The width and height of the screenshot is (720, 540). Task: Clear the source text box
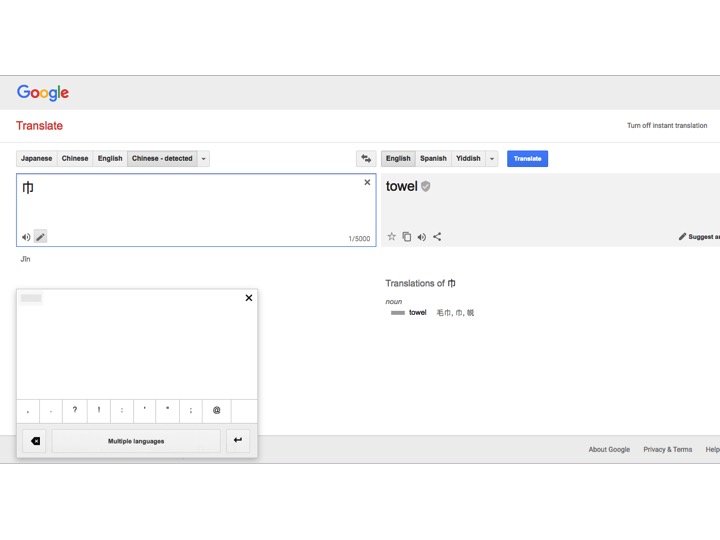click(x=367, y=182)
